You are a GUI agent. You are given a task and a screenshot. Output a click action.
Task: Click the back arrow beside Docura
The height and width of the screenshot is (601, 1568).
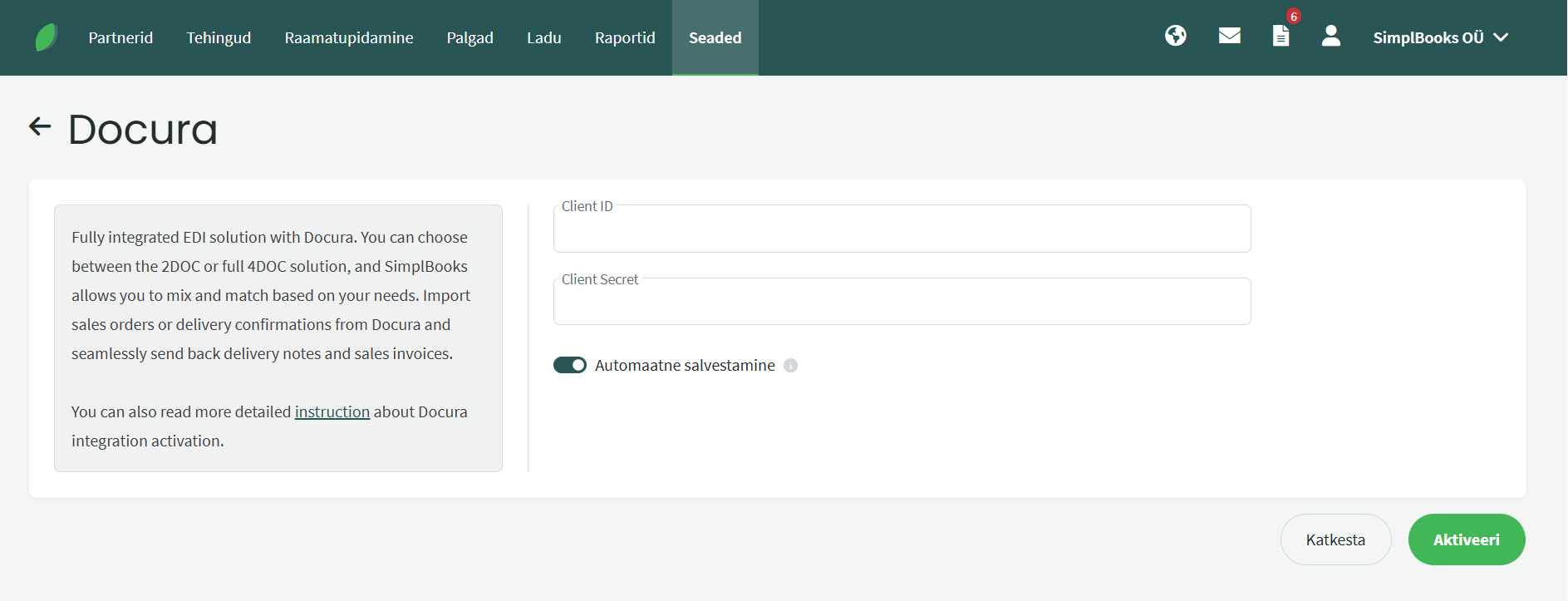click(40, 126)
